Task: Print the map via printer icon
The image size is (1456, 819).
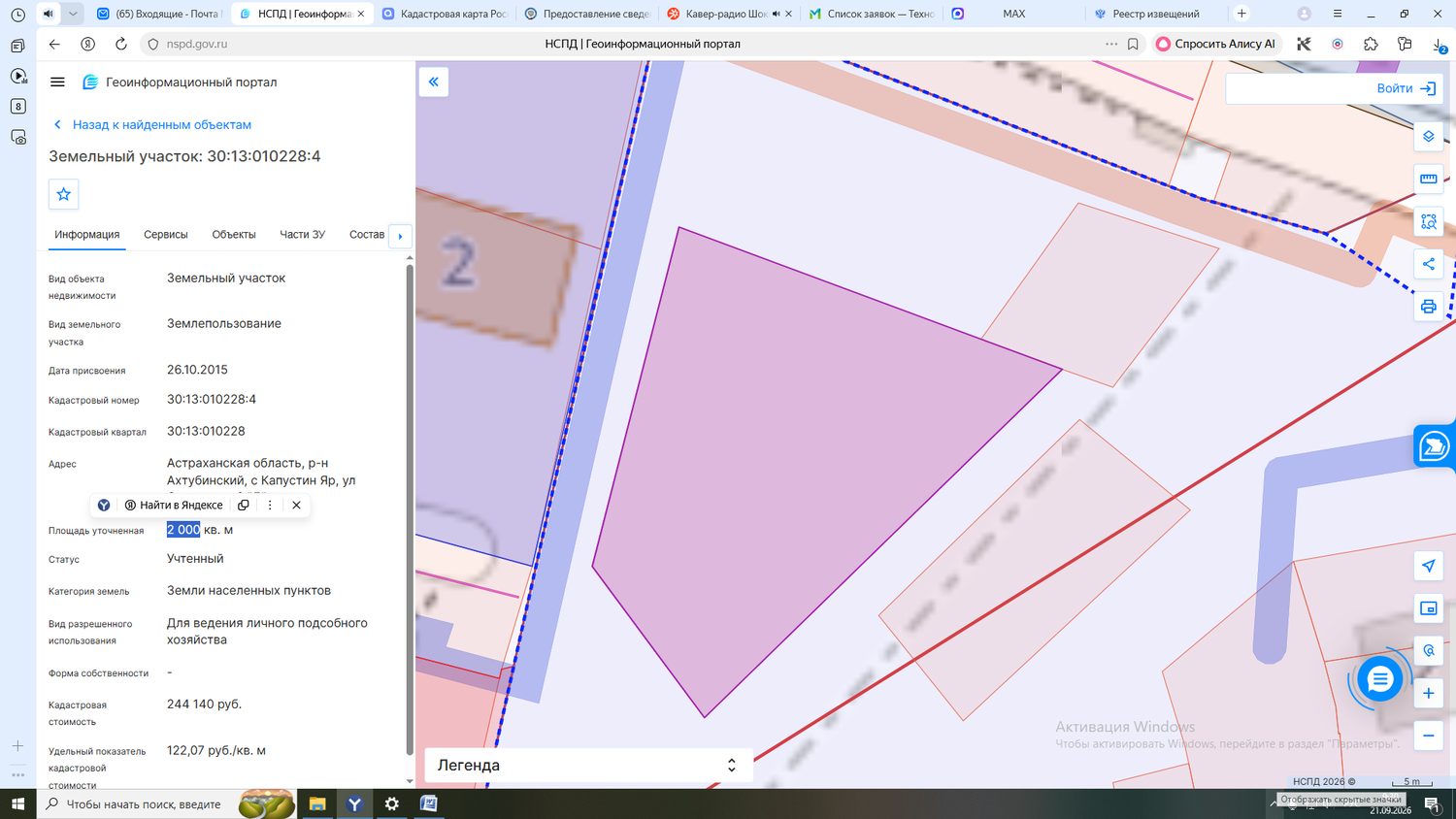Action: point(1428,307)
